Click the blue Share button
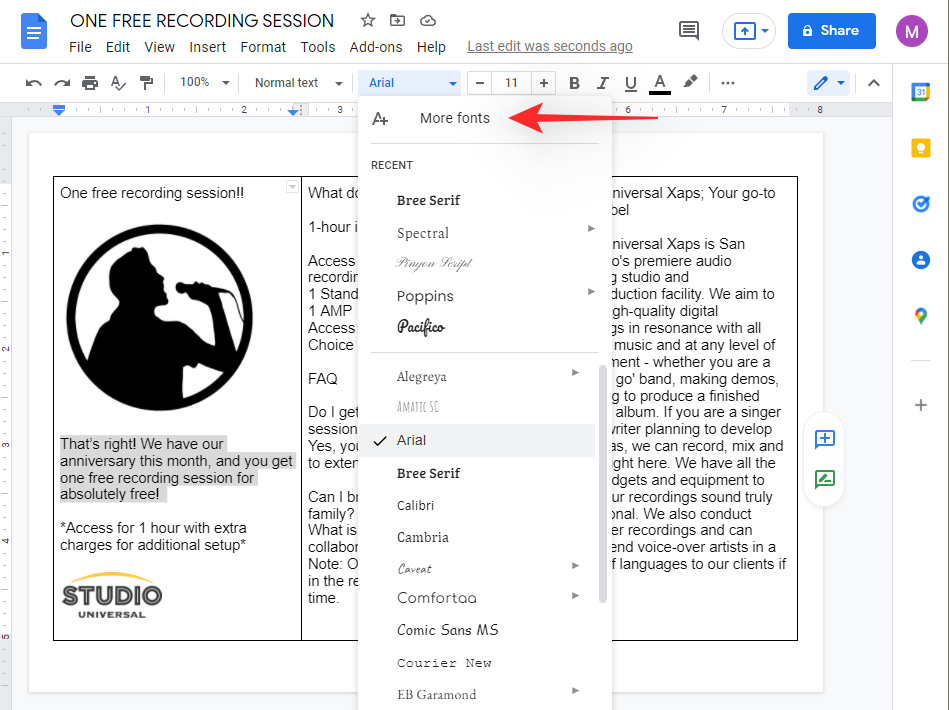949x710 pixels. pyautogui.click(x=831, y=30)
